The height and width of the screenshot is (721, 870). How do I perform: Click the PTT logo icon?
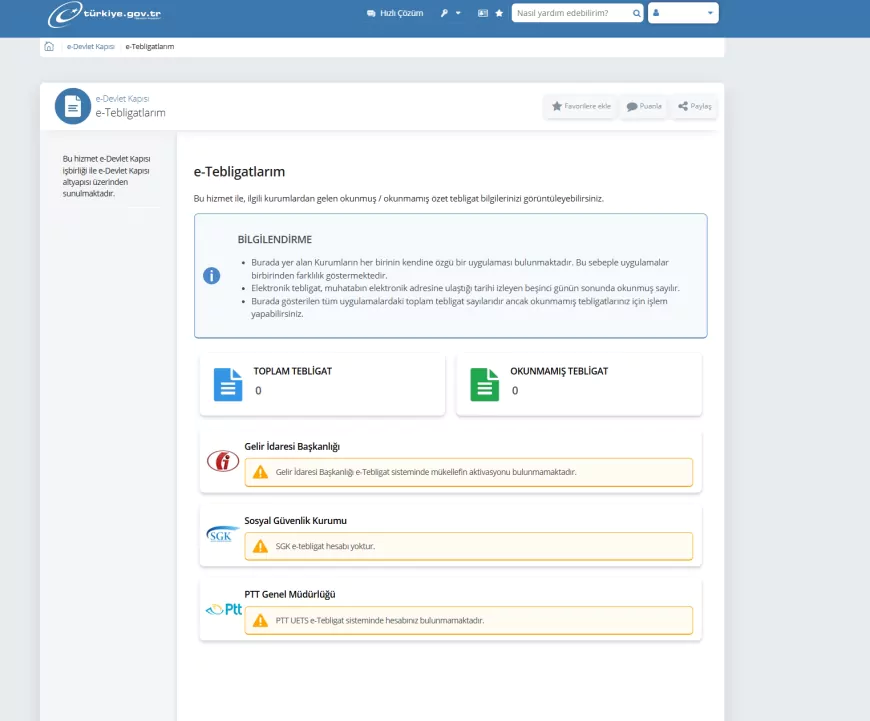pyautogui.click(x=223, y=609)
